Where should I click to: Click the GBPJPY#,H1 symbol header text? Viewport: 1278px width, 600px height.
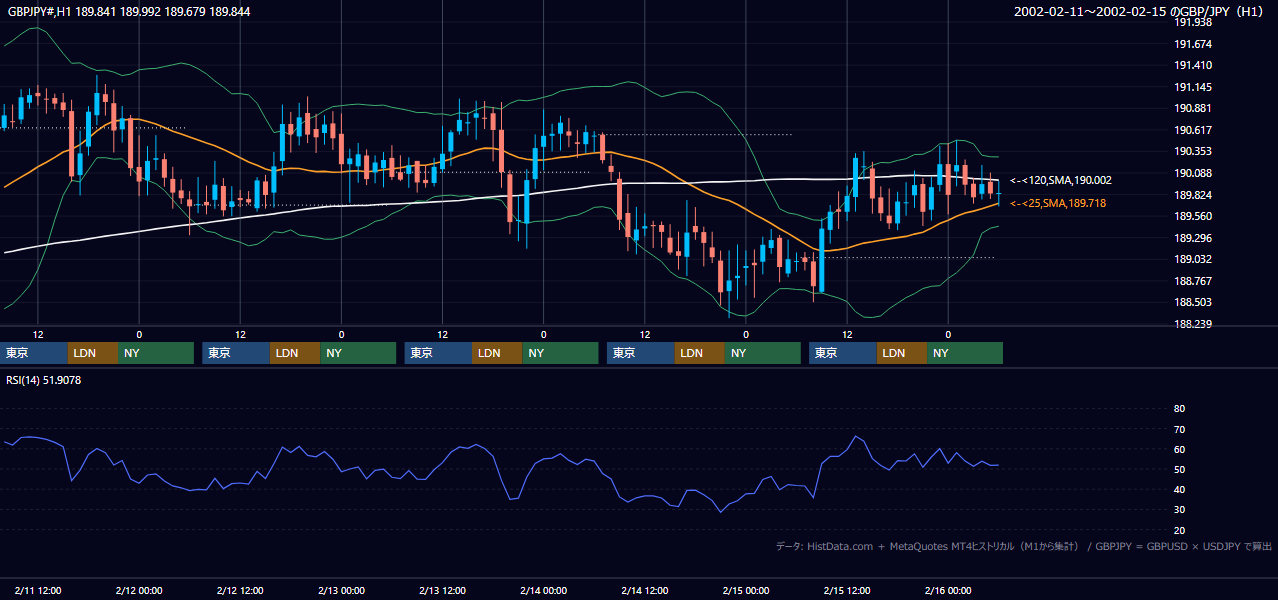[x=129, y=12]
